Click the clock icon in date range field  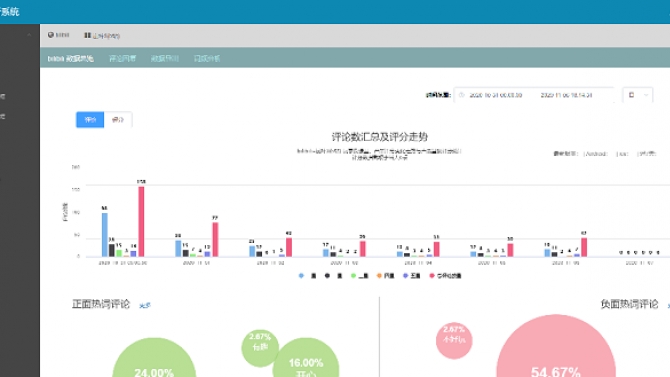tap(461, 95)
